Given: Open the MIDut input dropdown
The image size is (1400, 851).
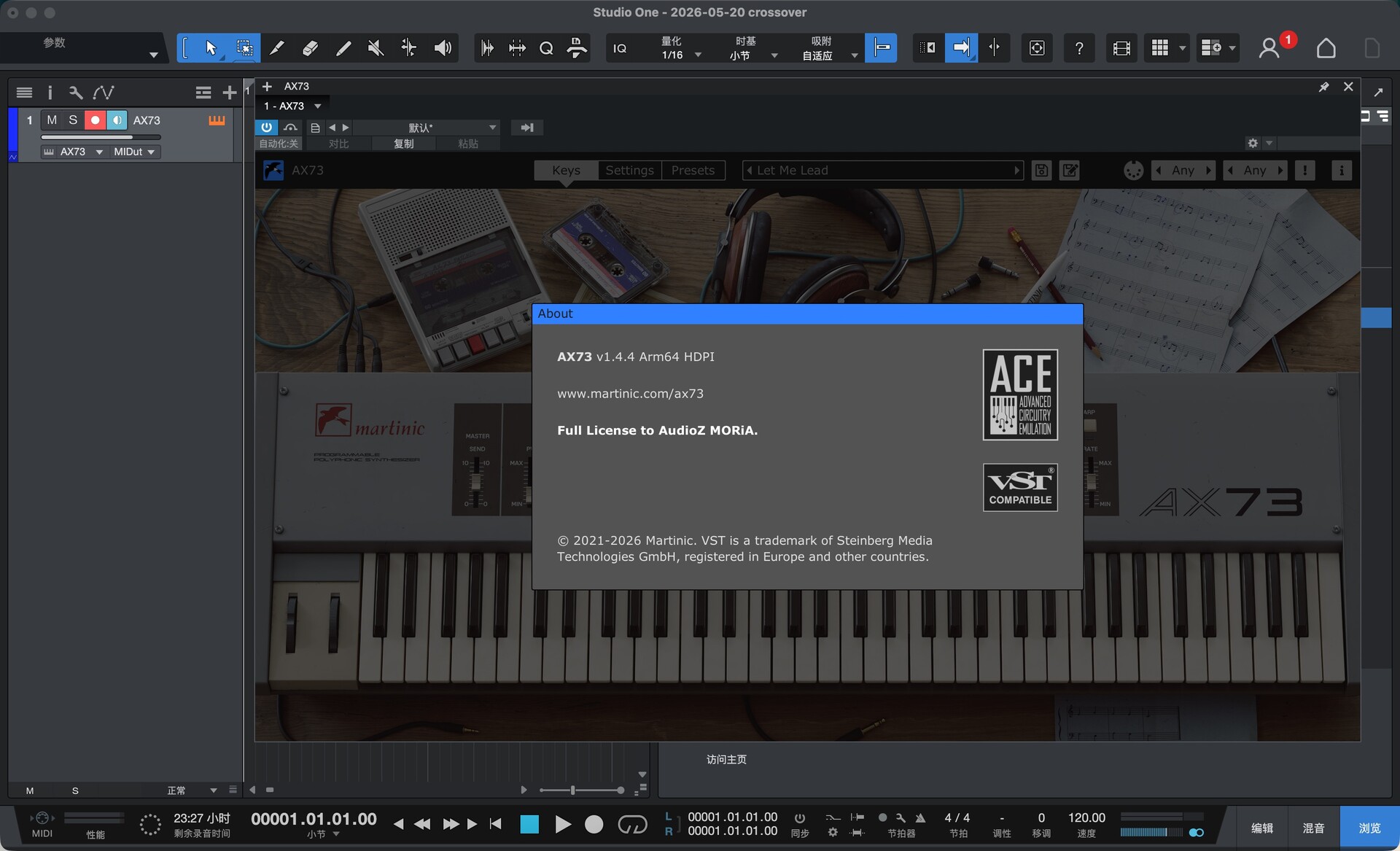Looking at the screenshot, I should 134,152.
